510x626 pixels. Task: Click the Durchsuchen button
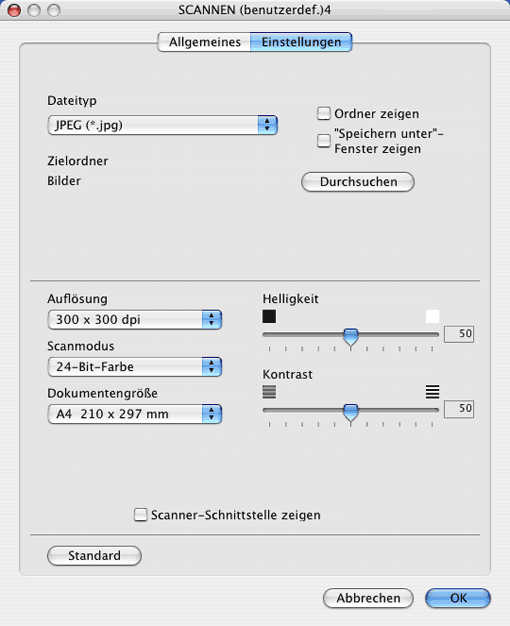(x=358, y=182)
